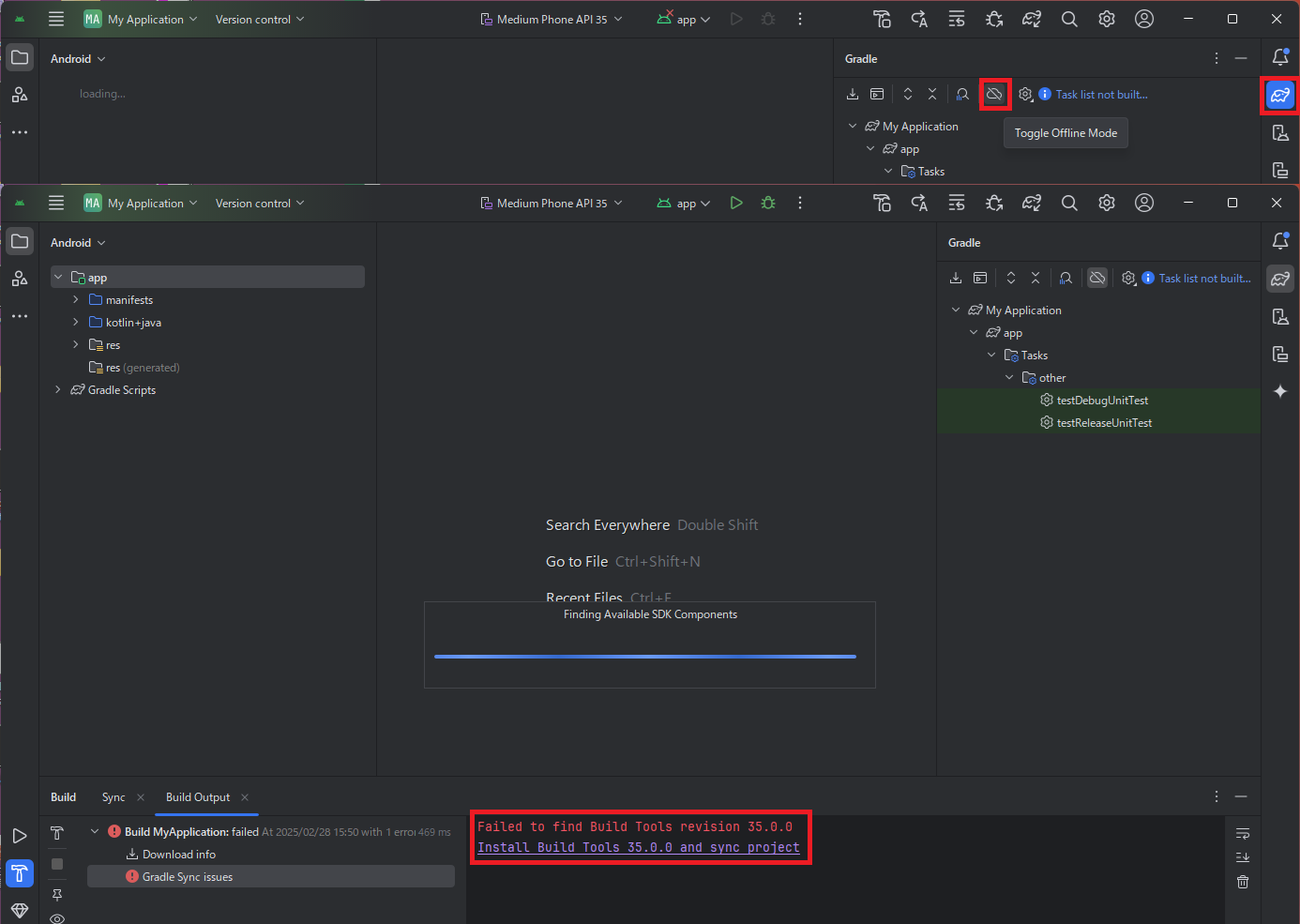1300x924 pixels.
Task: Open Gemini sparkle icon in right sidebar
Action: point(1280,391)
